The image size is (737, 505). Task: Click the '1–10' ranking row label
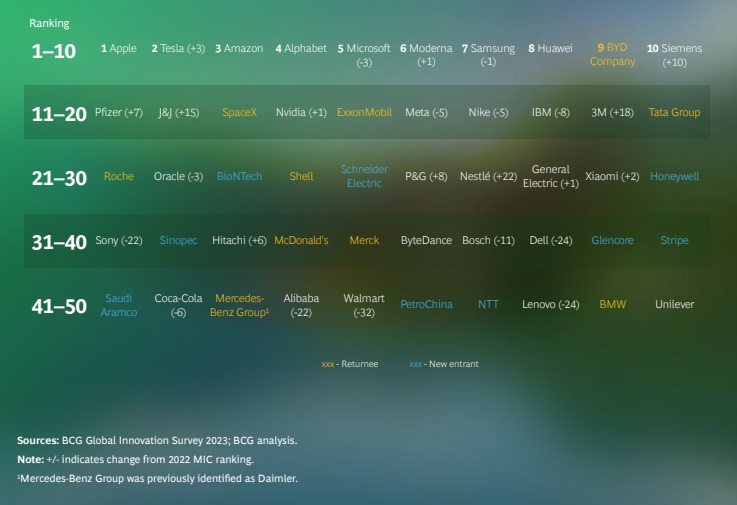(x=54, y=51)
